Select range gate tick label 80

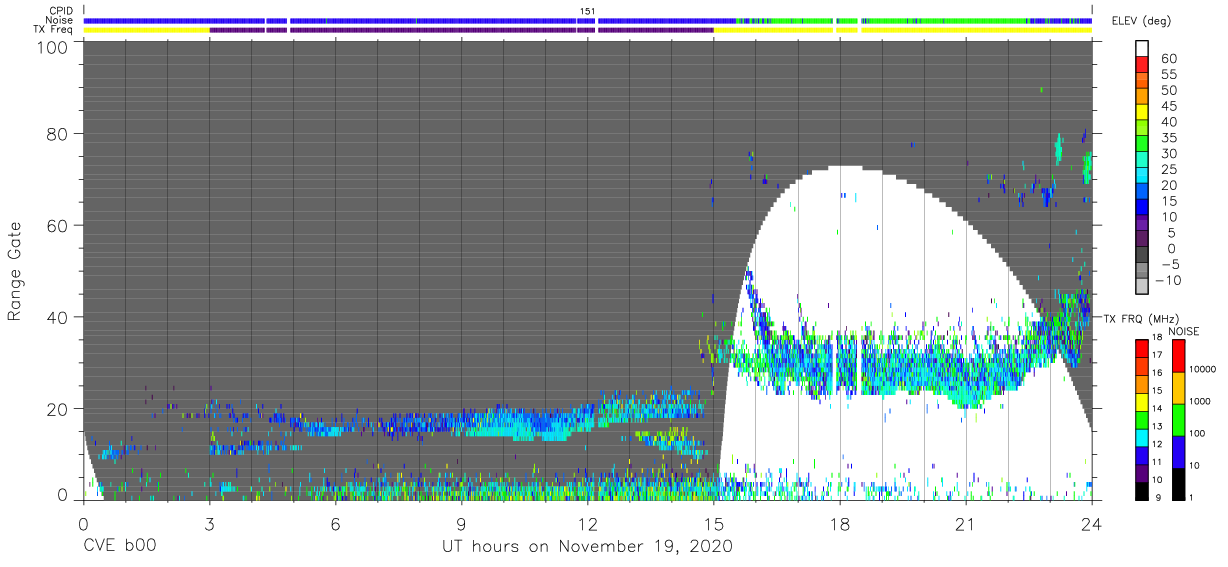click(x=56, y=134)
